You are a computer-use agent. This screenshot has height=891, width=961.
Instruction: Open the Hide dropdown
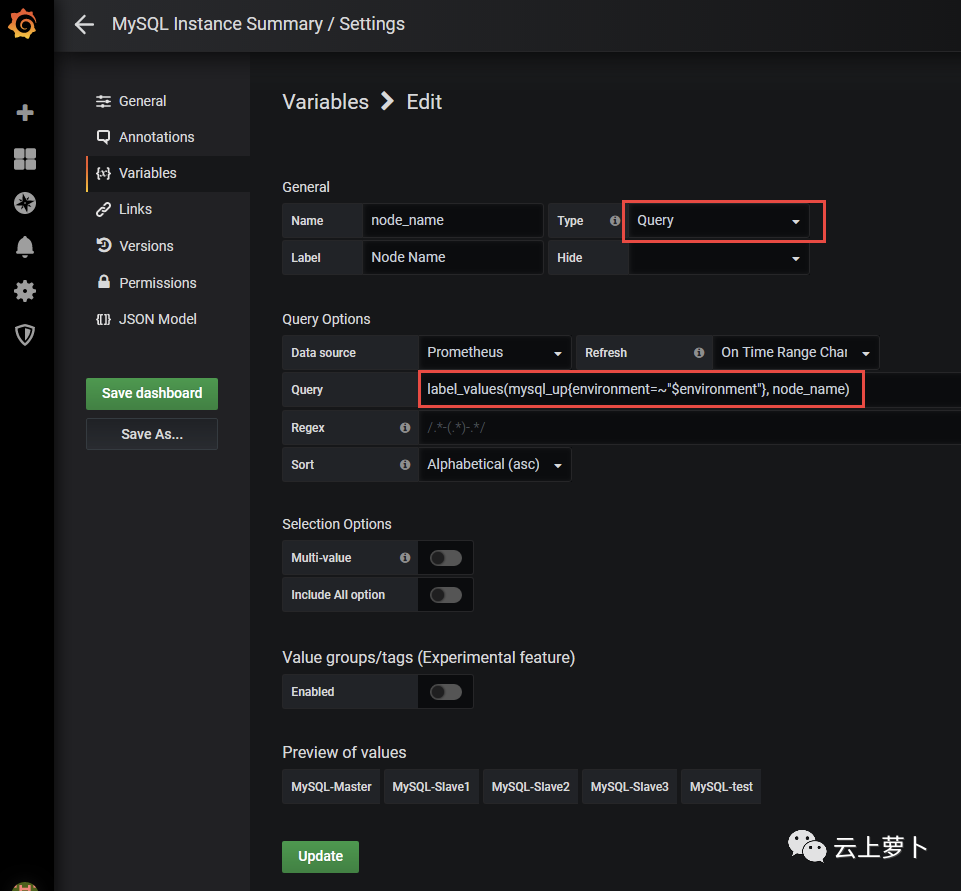pyautogui.click(x=719, y=258)
